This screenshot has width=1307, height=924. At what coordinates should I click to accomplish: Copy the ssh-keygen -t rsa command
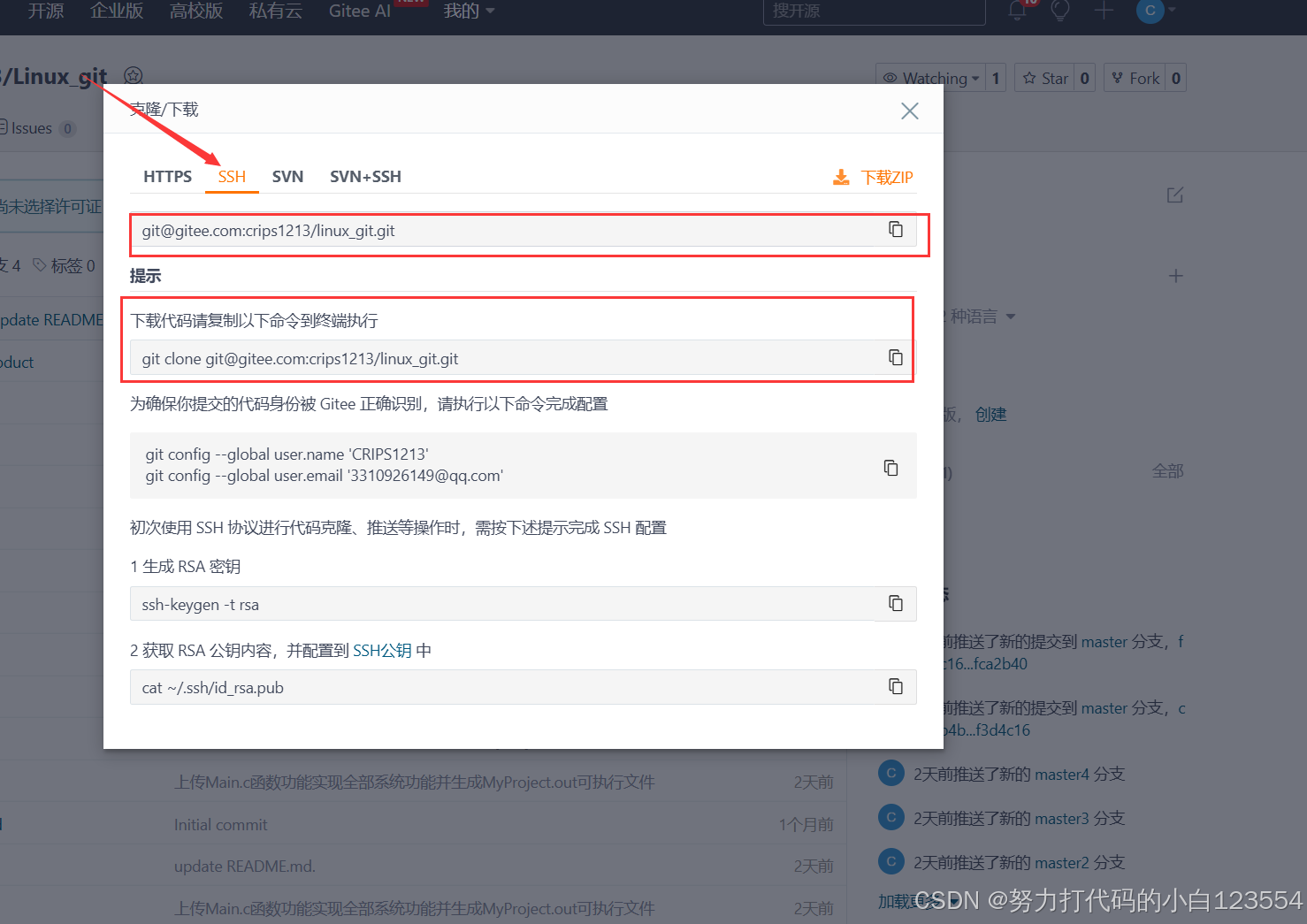896,603
